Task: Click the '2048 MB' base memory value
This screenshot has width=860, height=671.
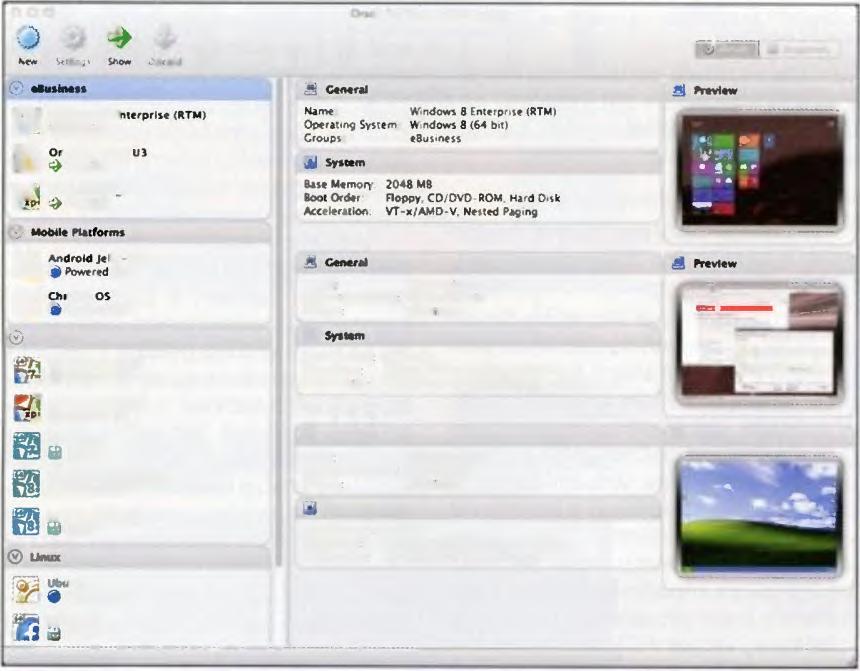Action: pos(409,184)
